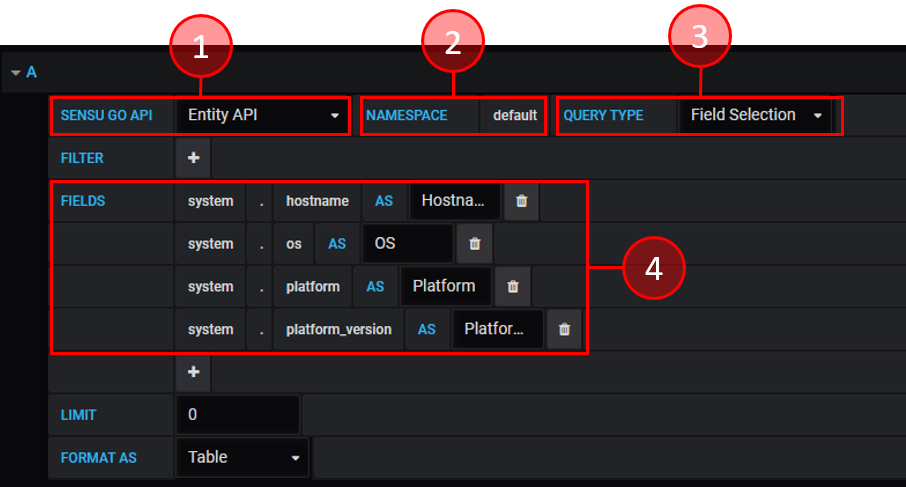Screen dimensions: 906x487
Task: Add a new field below FIELDS rows
Action: (193, 372)
